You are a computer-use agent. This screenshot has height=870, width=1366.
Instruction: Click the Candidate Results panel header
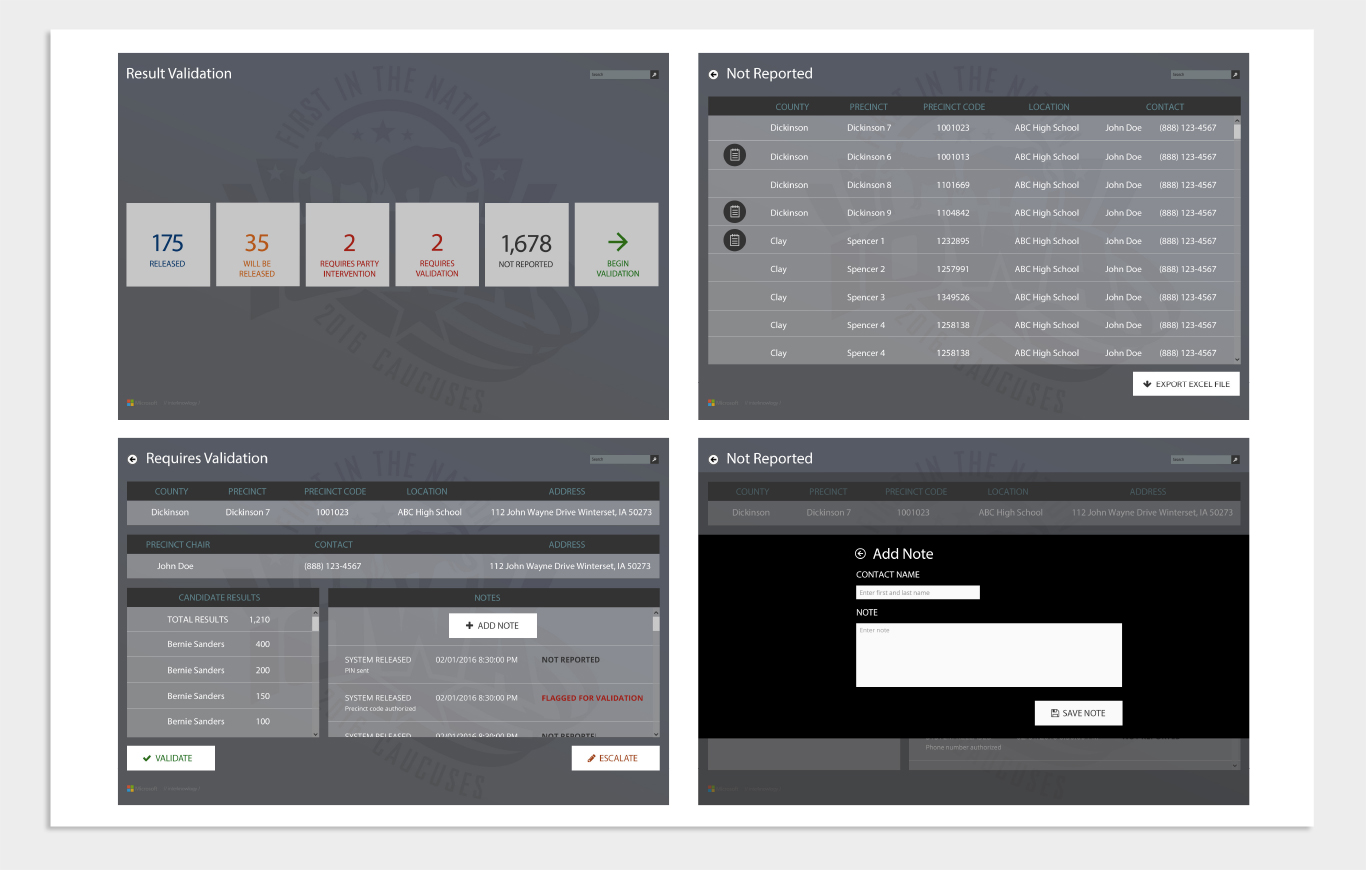point(223,598)
